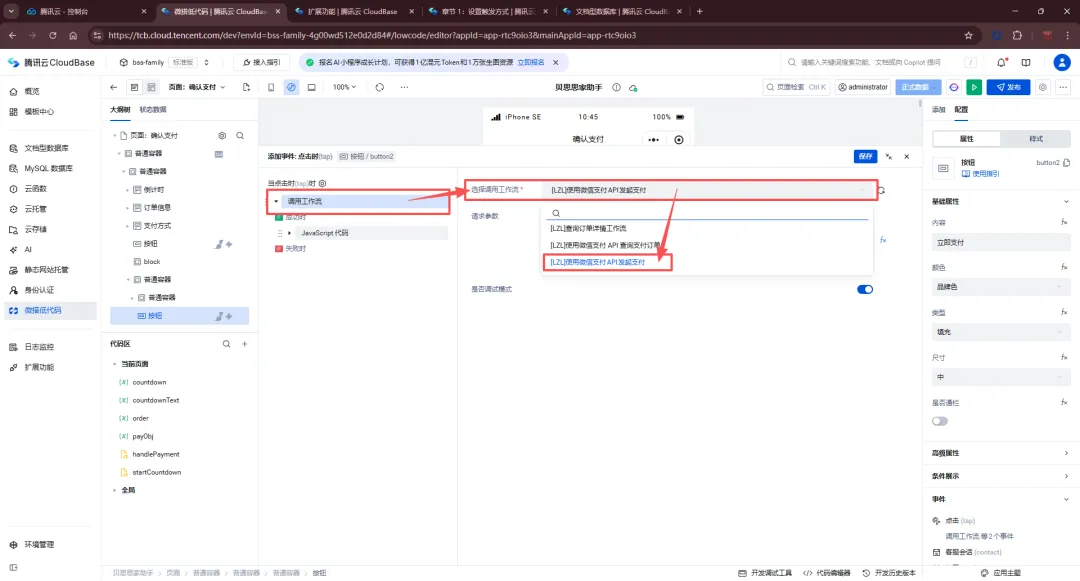This screenshot has height=581, width=1080.
Task: Collapse the event panel with shrink icon
Action: pos(889,156)
